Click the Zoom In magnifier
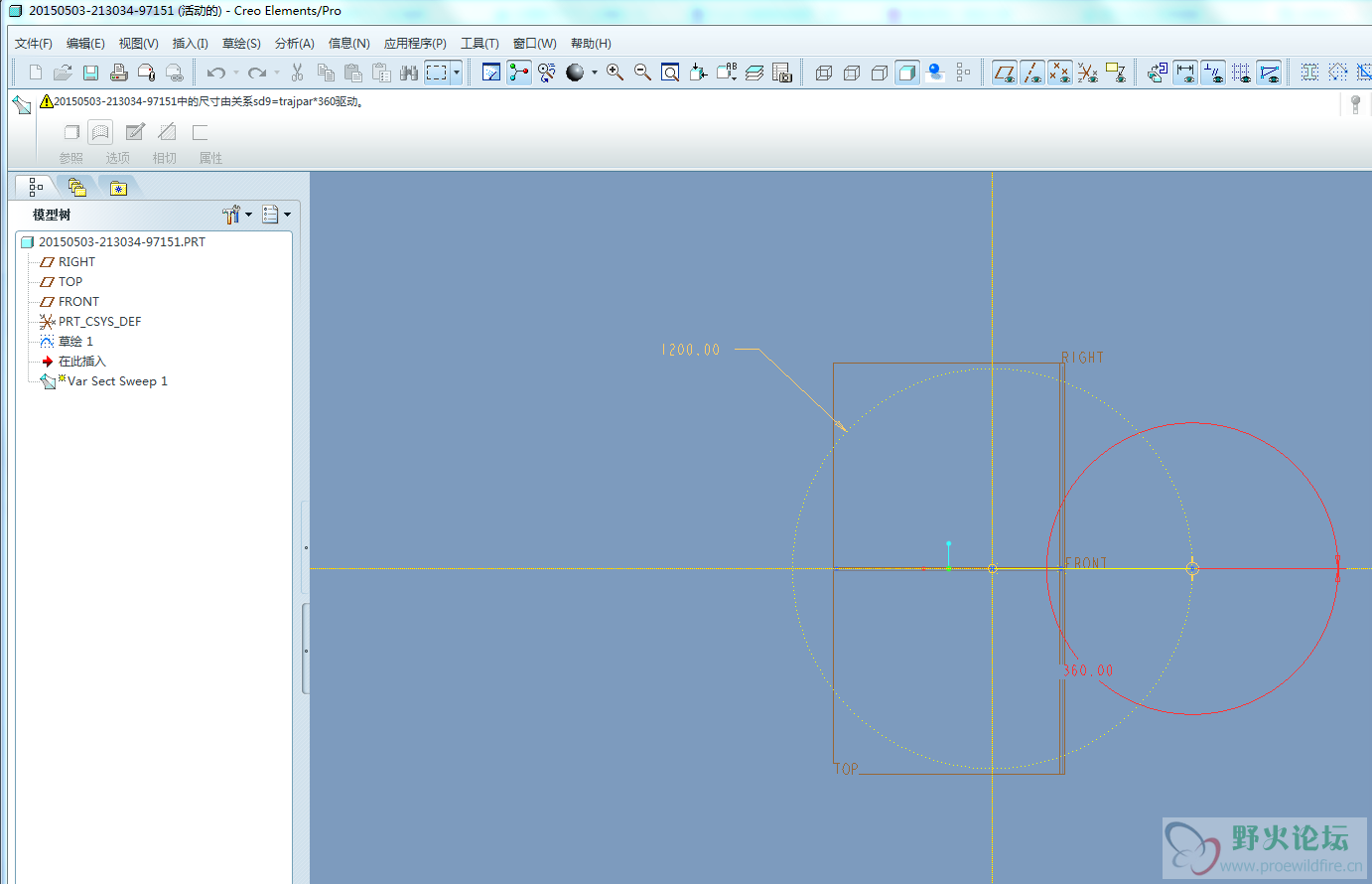 click(x=615, y=73)
